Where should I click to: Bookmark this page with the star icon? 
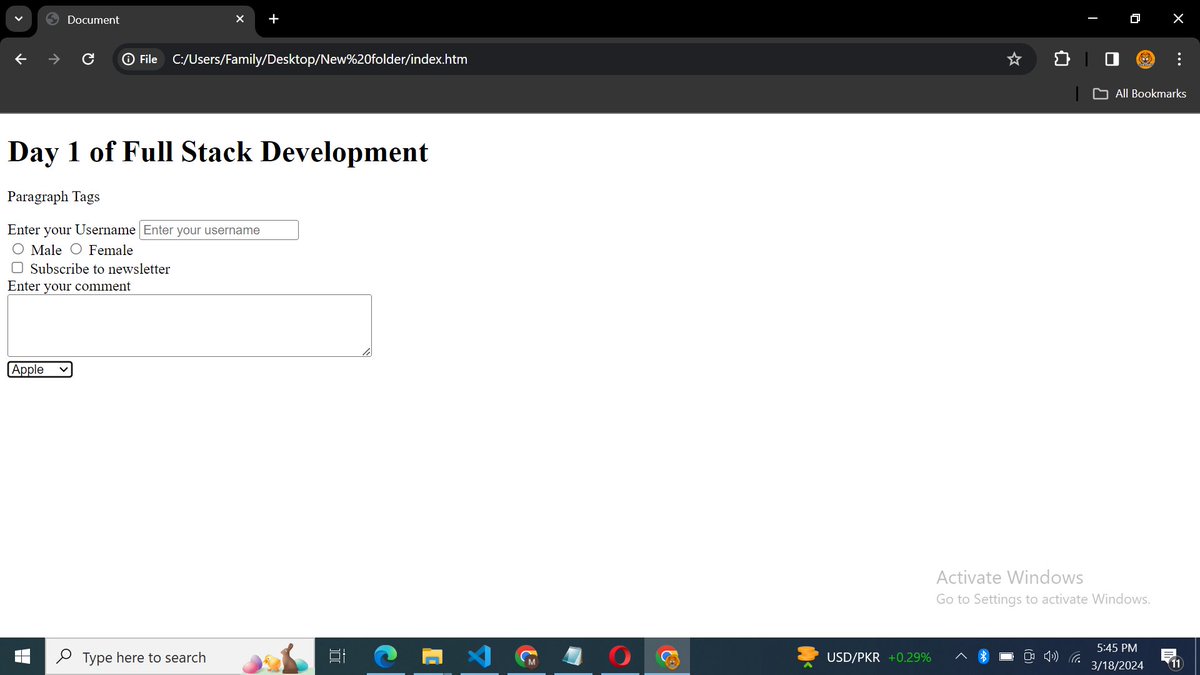tap(1014, 59)
